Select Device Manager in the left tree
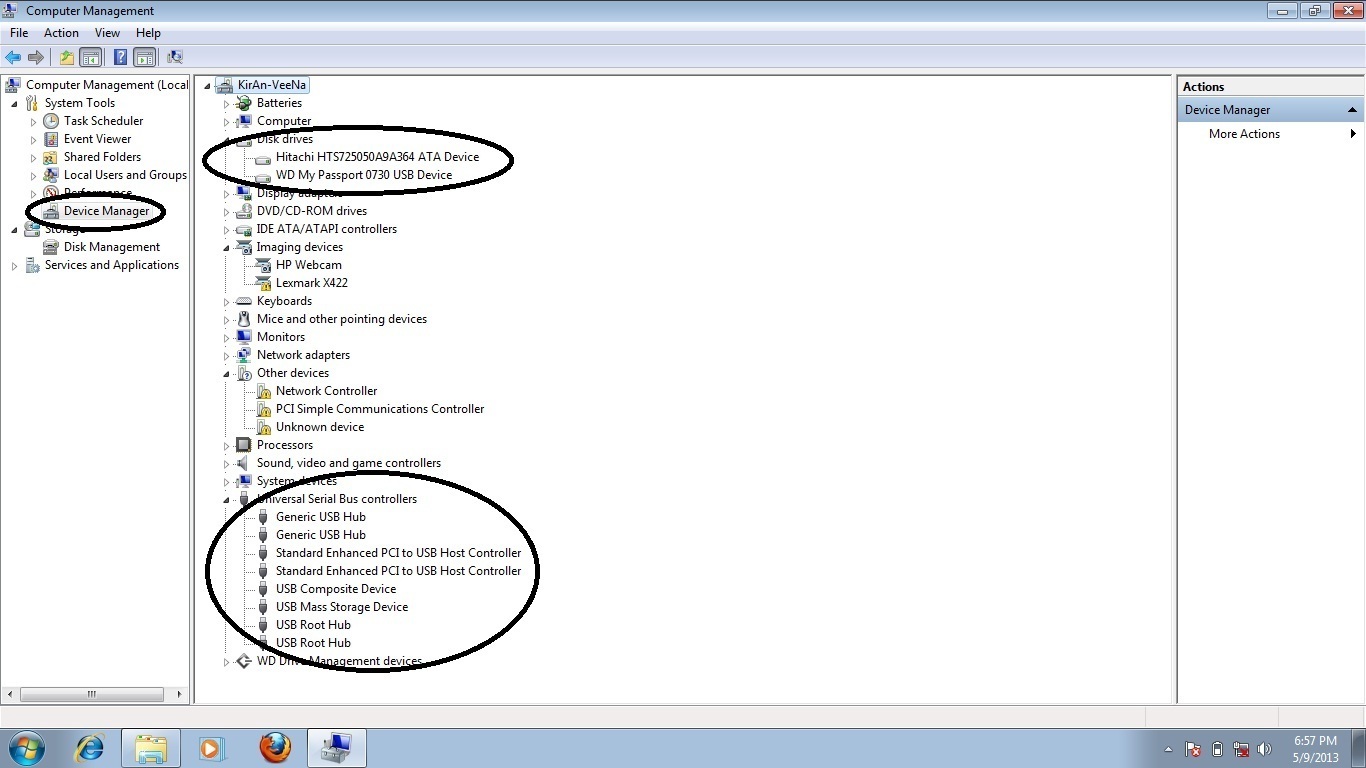Viewport: 1366px width, 768px height. tap(106, 211)
